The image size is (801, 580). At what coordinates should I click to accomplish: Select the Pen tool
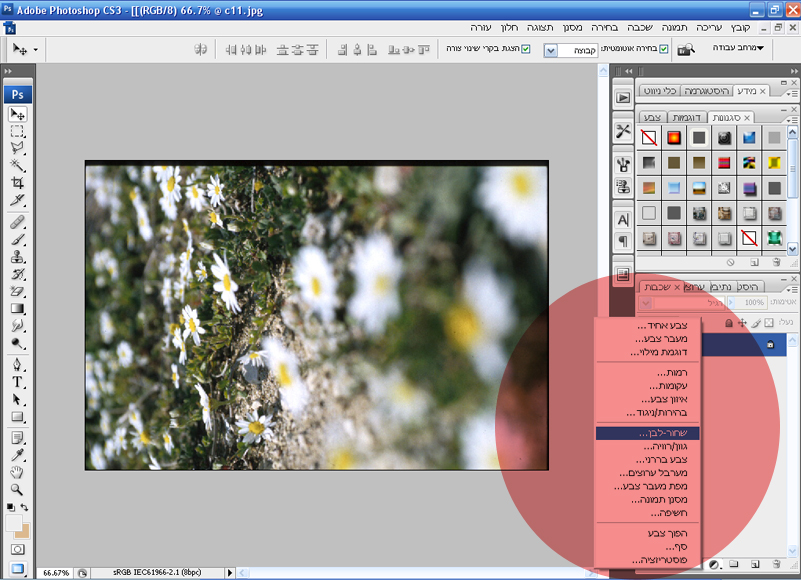click(x=17, y=364)
